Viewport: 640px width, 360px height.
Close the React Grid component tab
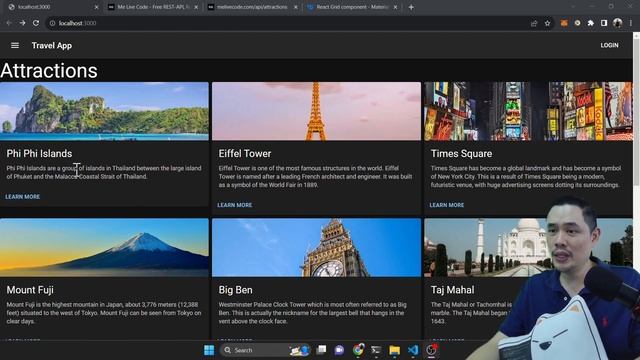pyautogui.click(x=395, y=7)
